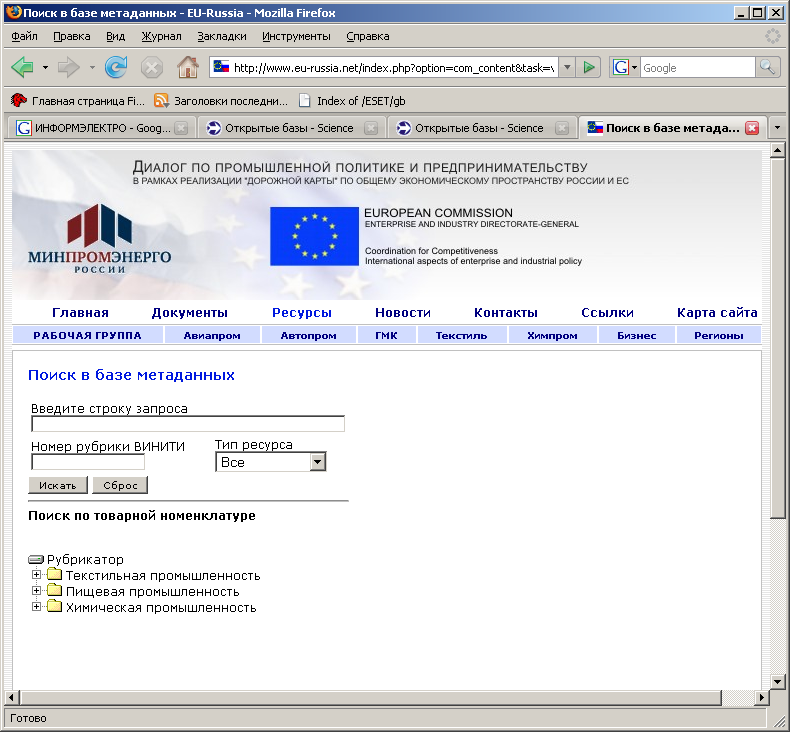This screenshot has width=790, height=732.
Task: Open the list-all-tabs dropdown arrow
Action: click(x=777, y=128)
